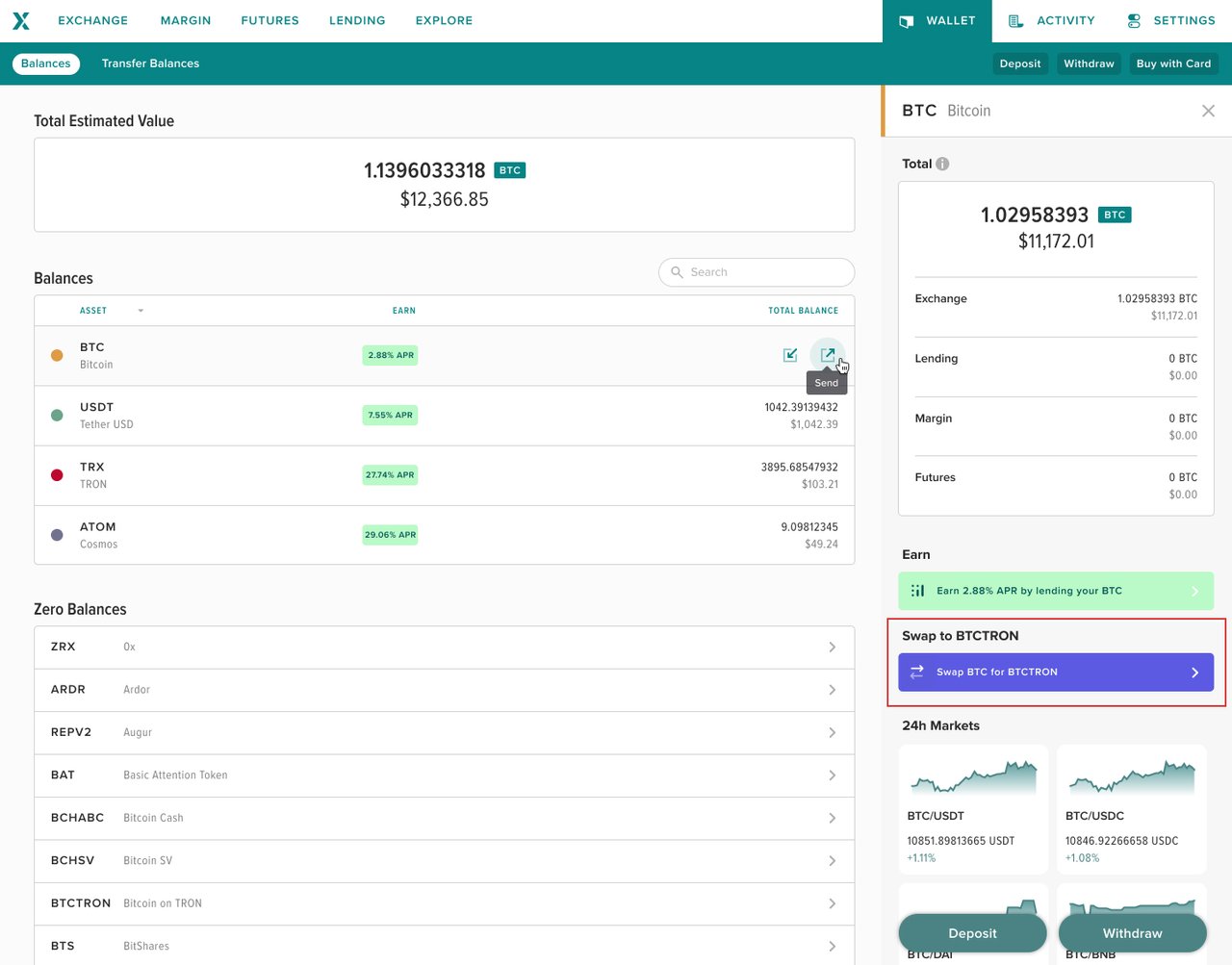Click the floating Deposit button in BTC panel
Screen dimensions: 1232x965
coord(972,933)
